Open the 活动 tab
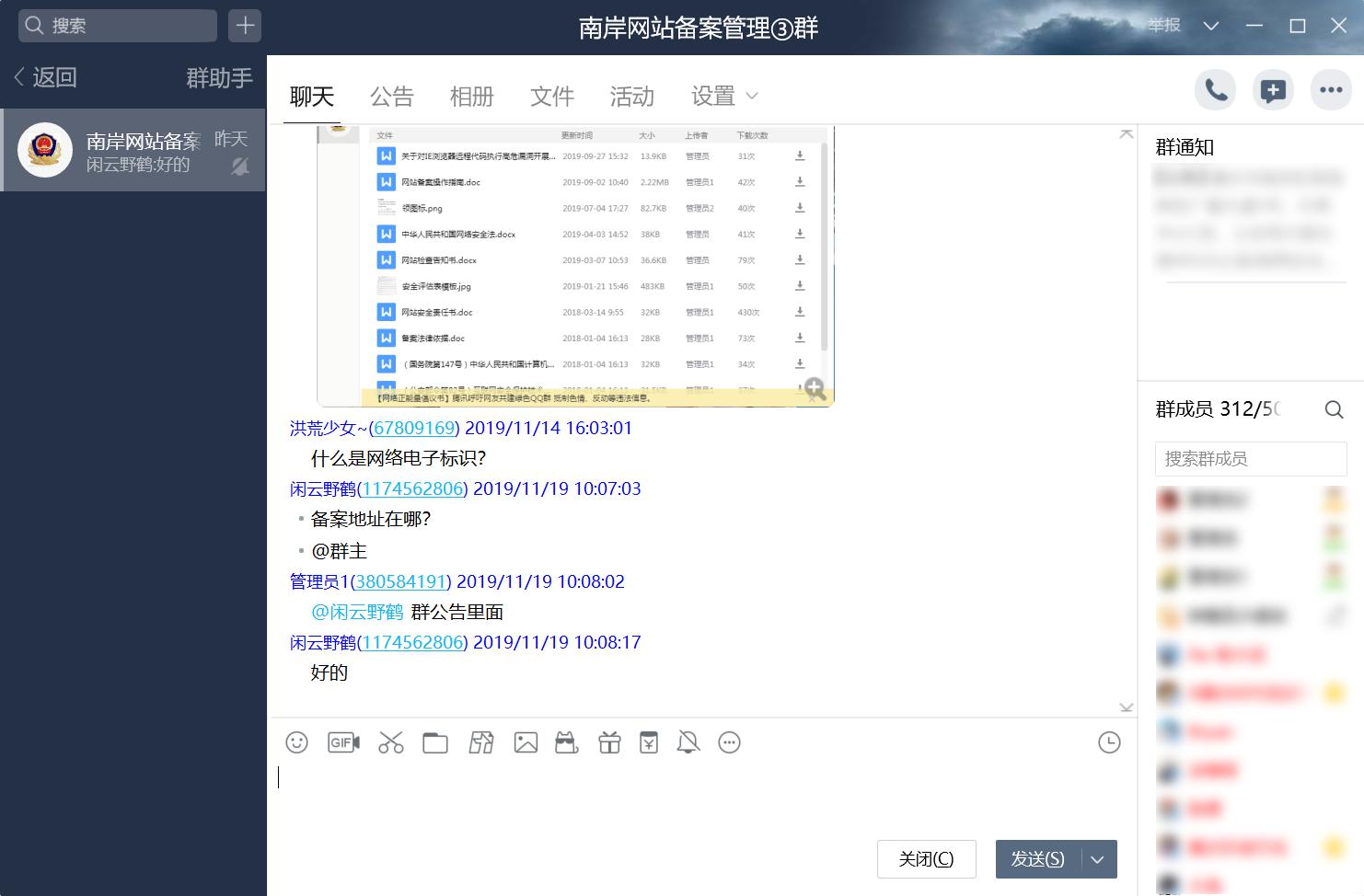This screenshot has width=1364, height=896. click(632, 97)
